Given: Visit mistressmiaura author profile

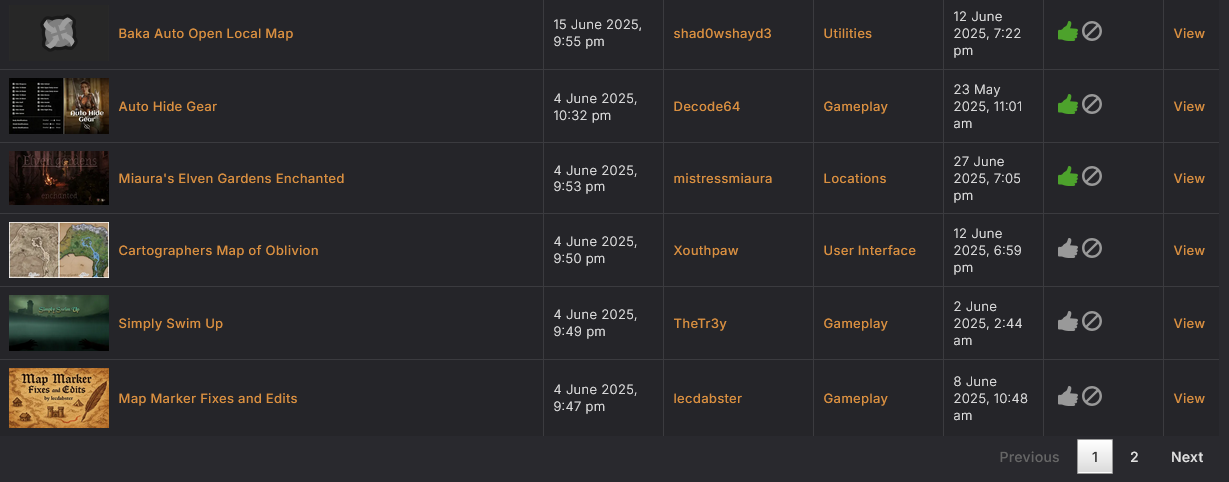Looking at the screenshot, I should coord(722,178).
